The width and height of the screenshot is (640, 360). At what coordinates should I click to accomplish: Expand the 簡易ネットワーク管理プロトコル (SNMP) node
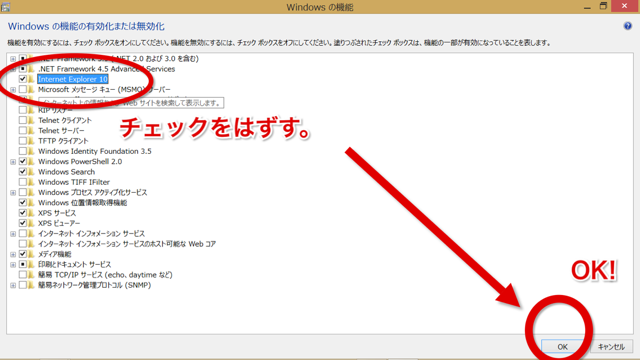click(13, 285)
